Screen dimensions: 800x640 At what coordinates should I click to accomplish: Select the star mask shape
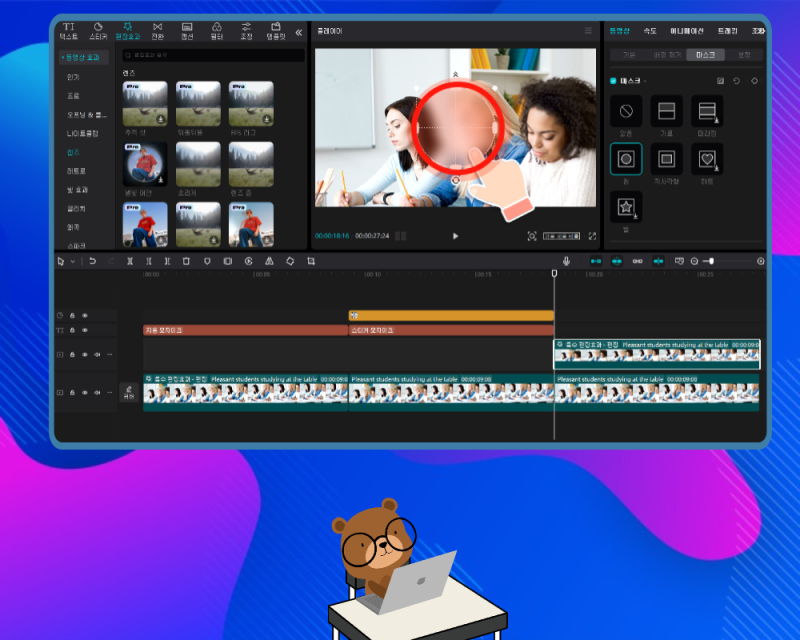[x=626, y=206]
